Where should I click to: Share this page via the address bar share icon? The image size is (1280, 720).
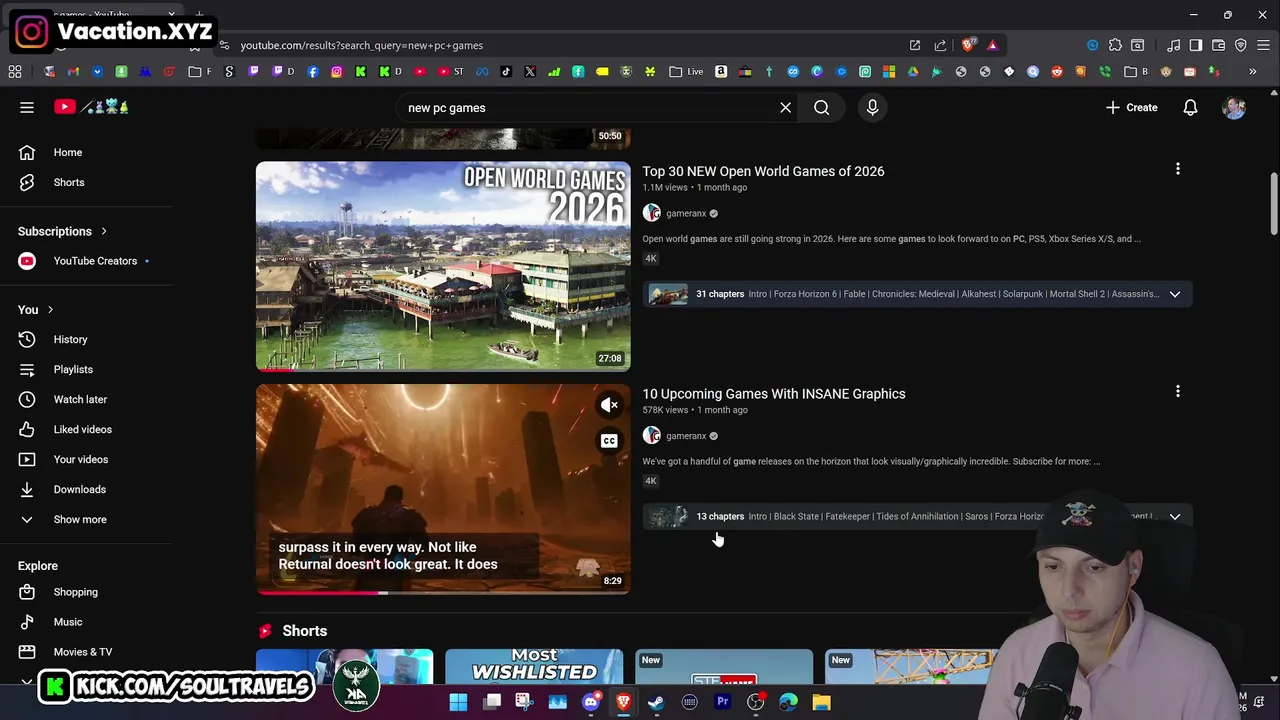tap(940, 45)
